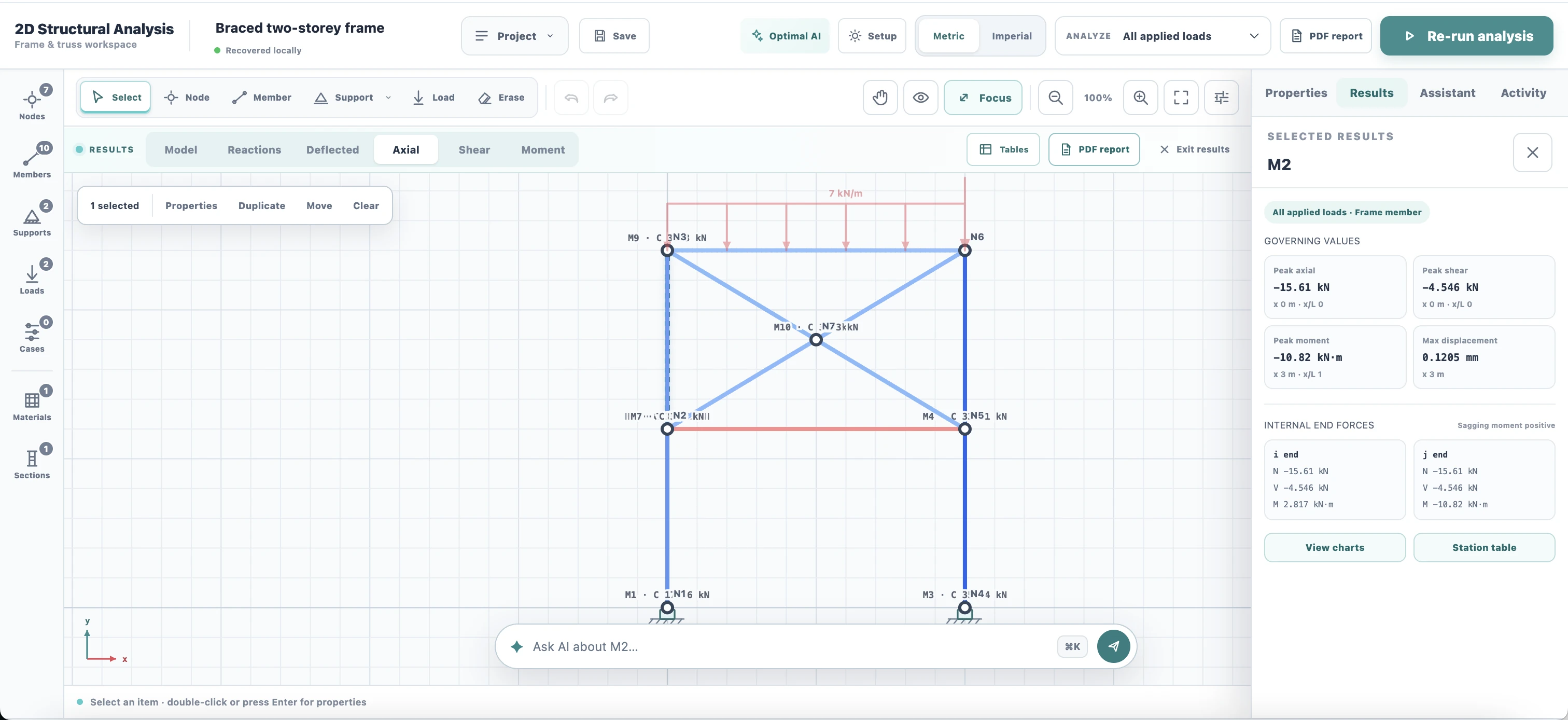Open the Project dropdown menu

tap(514, 36)
